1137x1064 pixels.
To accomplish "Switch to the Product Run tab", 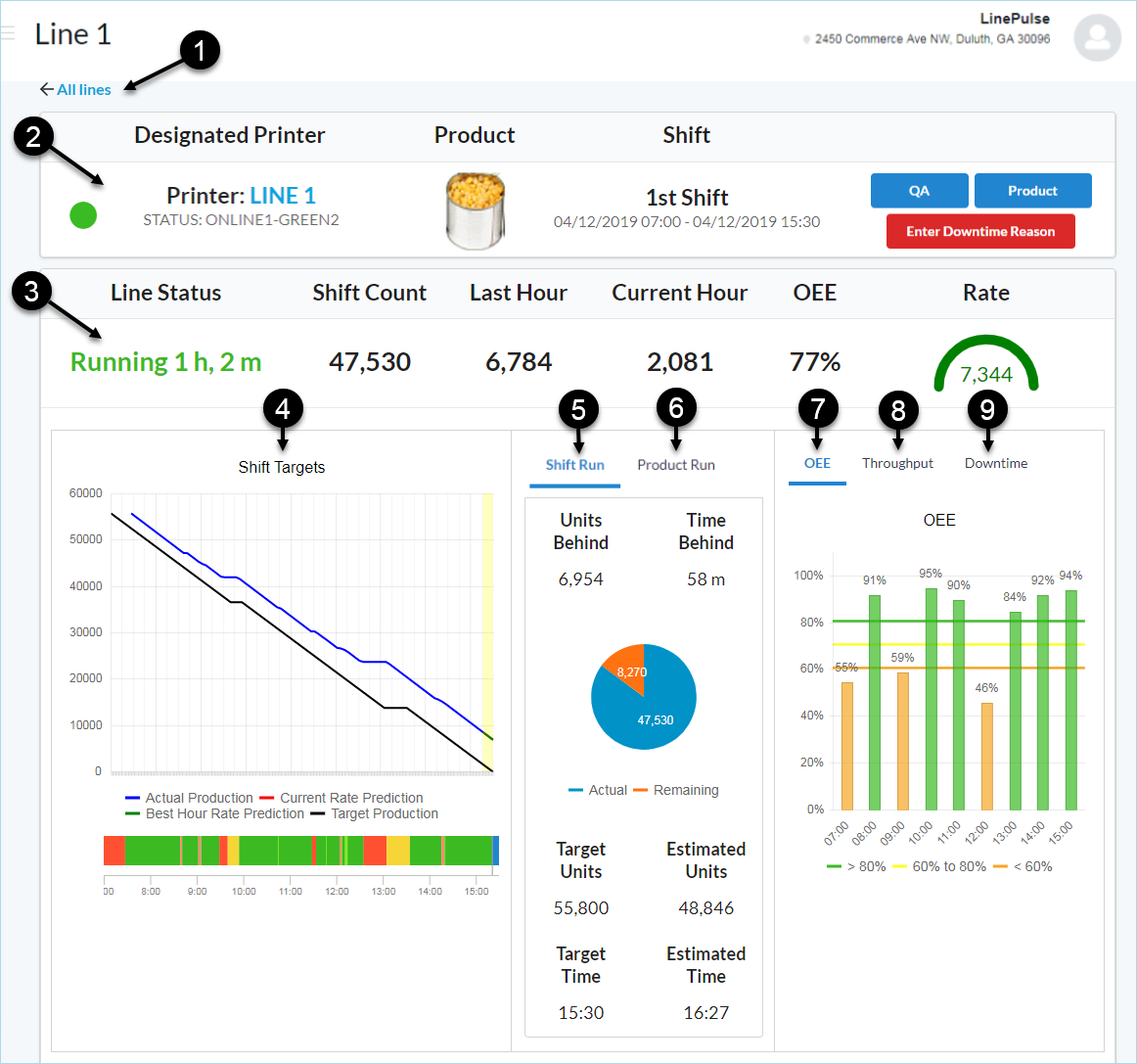I will [675, 465].
